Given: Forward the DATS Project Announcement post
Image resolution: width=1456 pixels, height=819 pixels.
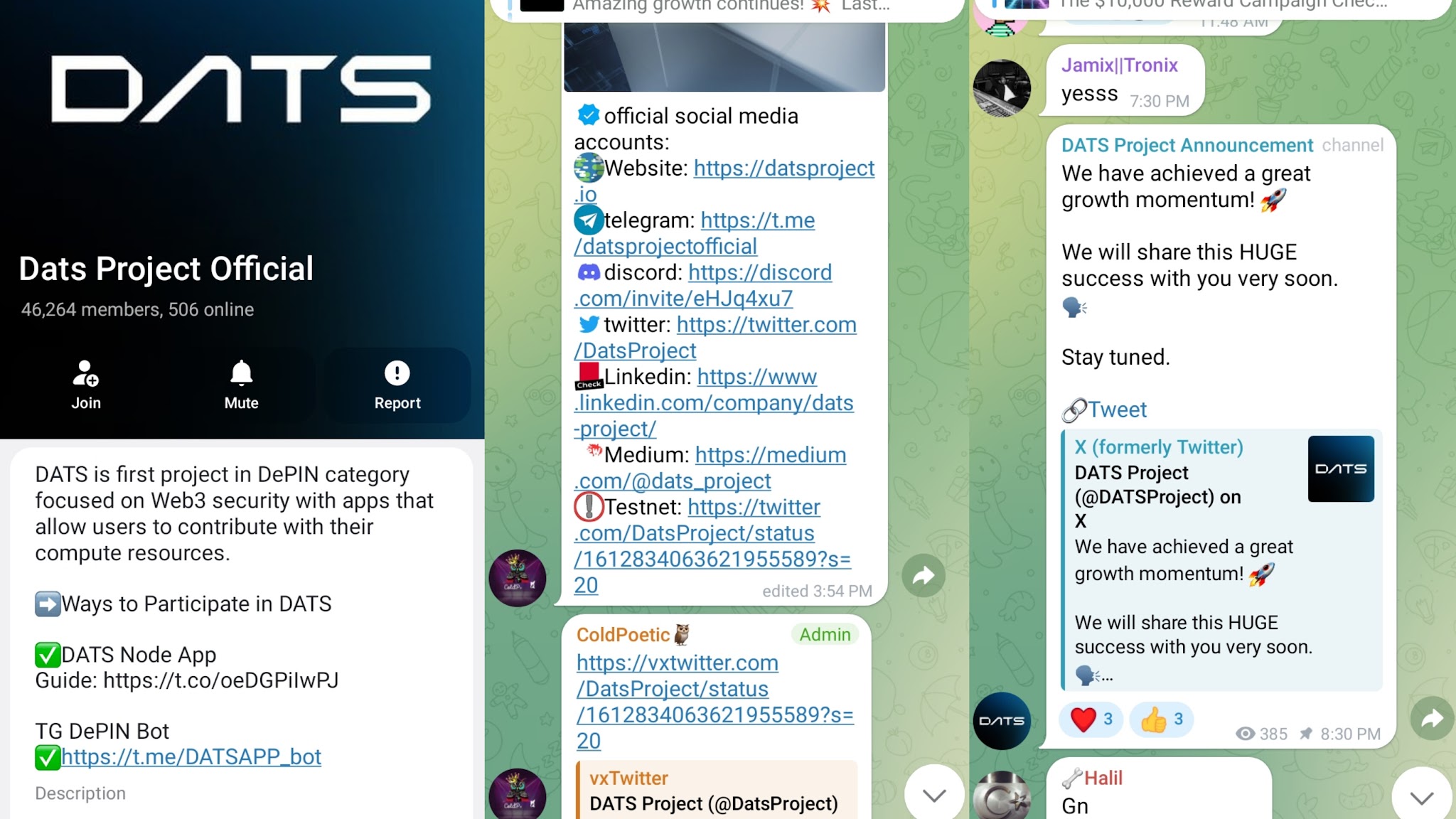Looking at the screenshot, I should [x=1432, y=718].
